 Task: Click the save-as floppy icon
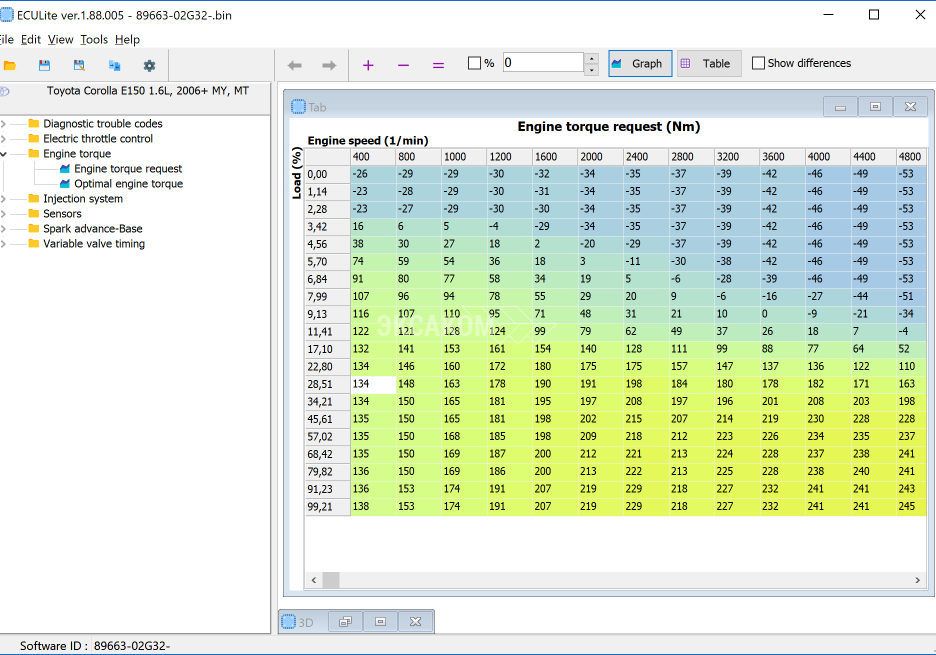pyautogui.click(x=79, y=65)
